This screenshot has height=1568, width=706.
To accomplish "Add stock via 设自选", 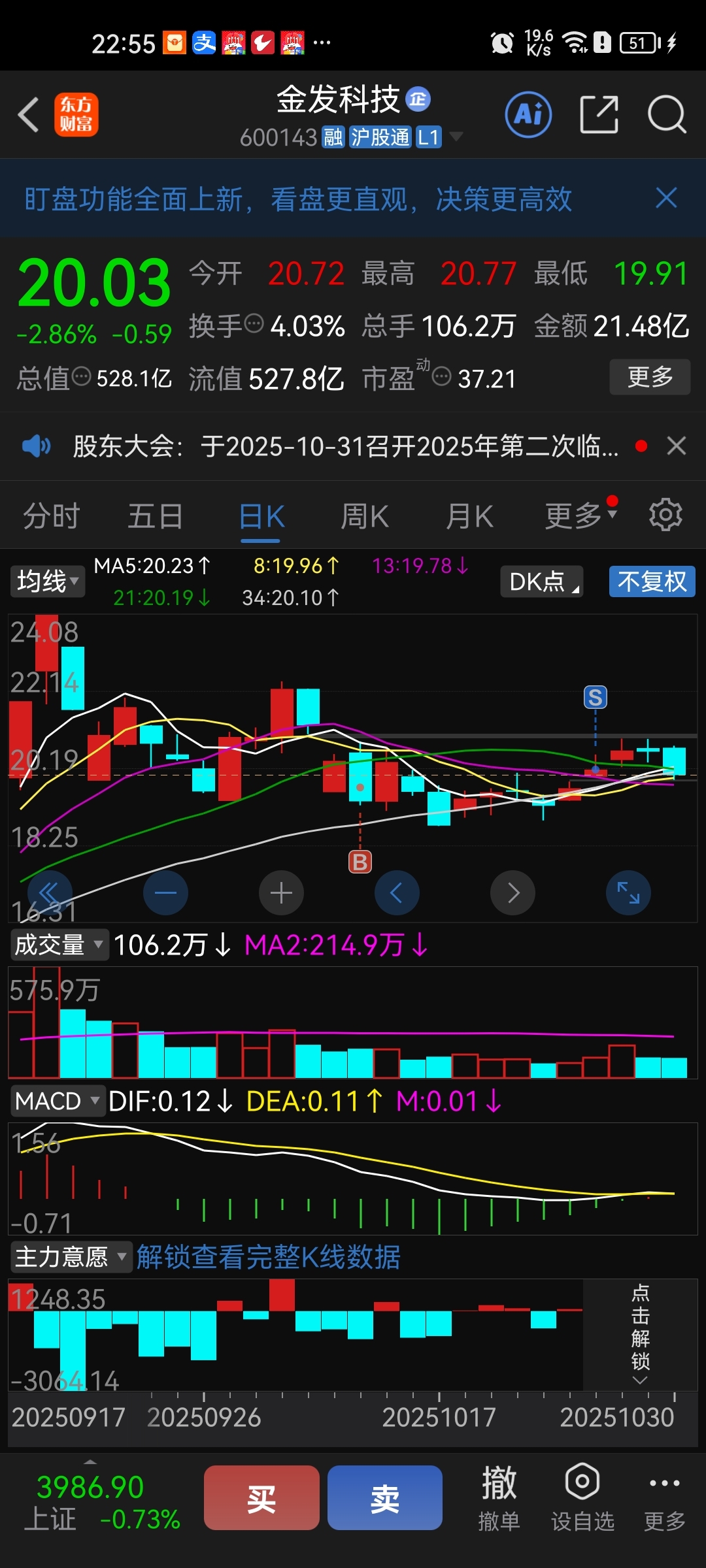I will click(x=582, y=1498).
